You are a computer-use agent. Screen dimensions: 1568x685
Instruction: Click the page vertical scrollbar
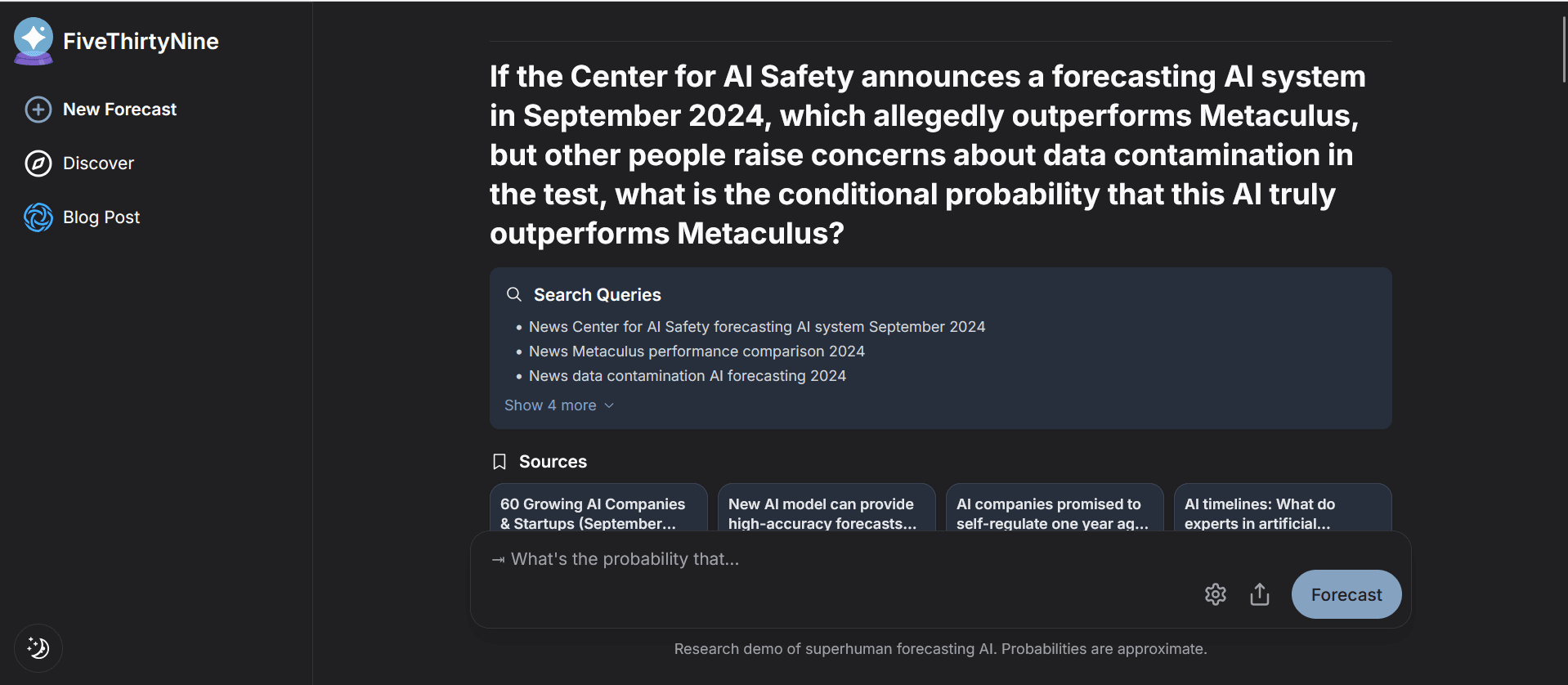click(1563, 49)
